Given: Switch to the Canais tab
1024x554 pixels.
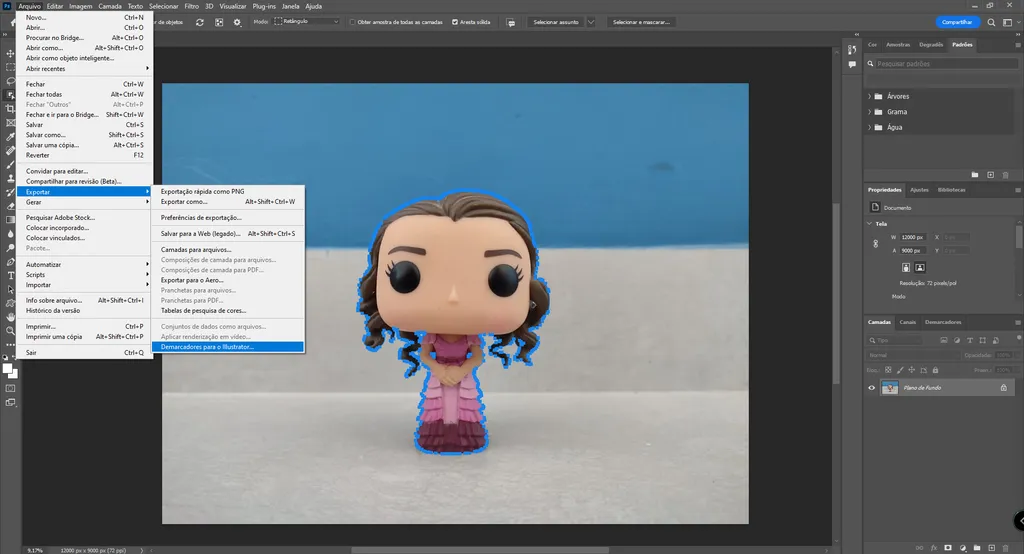Looking at the screenshot, I should point(908,322).
